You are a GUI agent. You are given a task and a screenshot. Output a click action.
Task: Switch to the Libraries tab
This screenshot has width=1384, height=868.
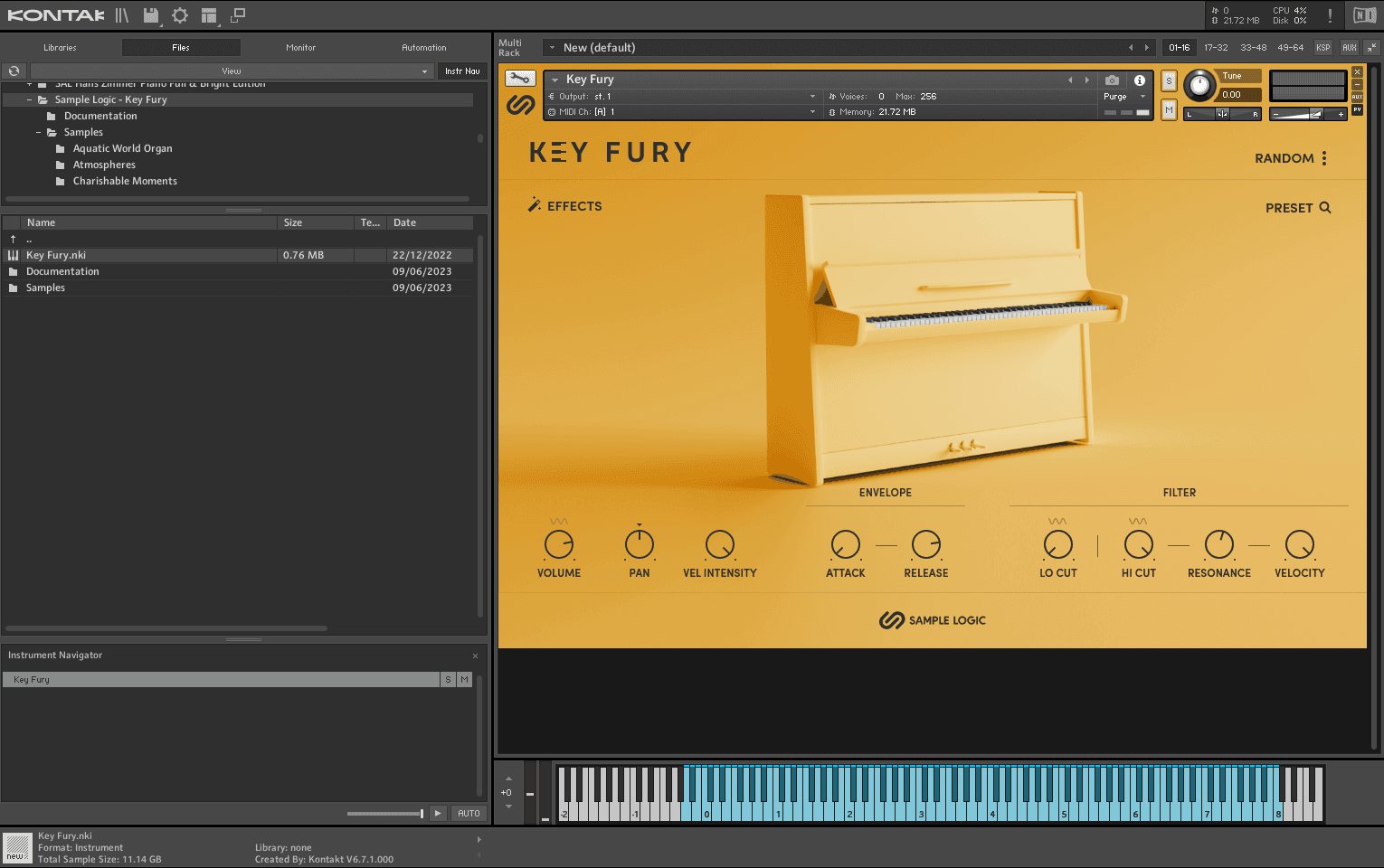point(60,47)
